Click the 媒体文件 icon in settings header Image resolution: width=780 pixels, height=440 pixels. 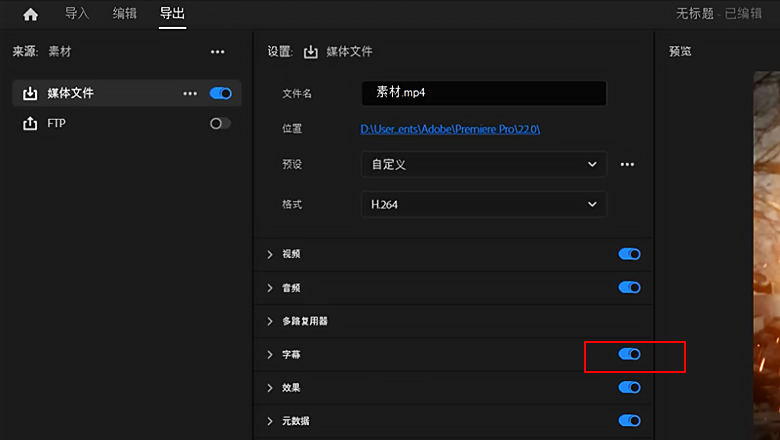pyautogui.click(x=310, y=52)
